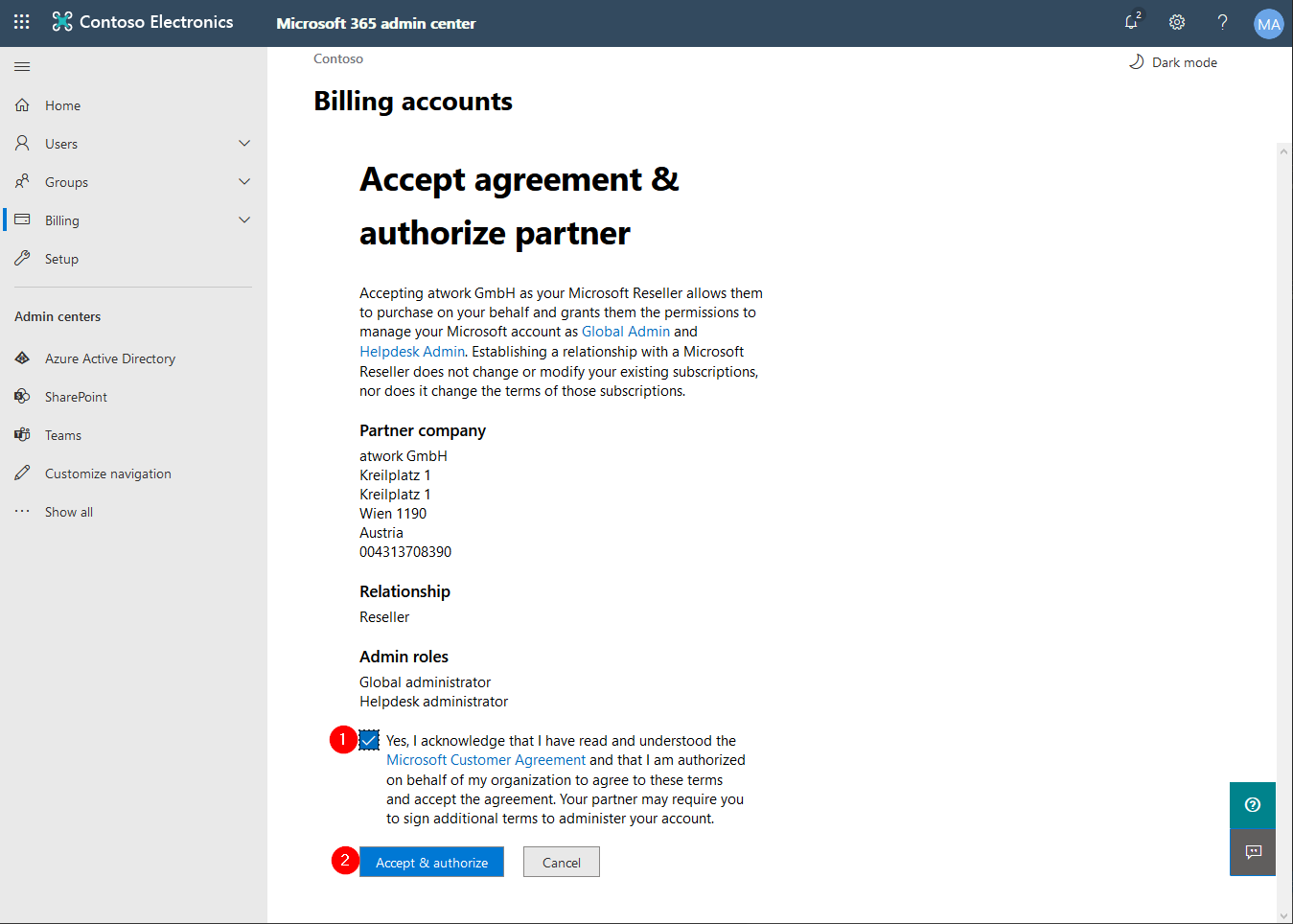This screenshot has height=924, width=1293.
Task: Click the Azure Active Directory icon
Action: [x=22, y=358]
